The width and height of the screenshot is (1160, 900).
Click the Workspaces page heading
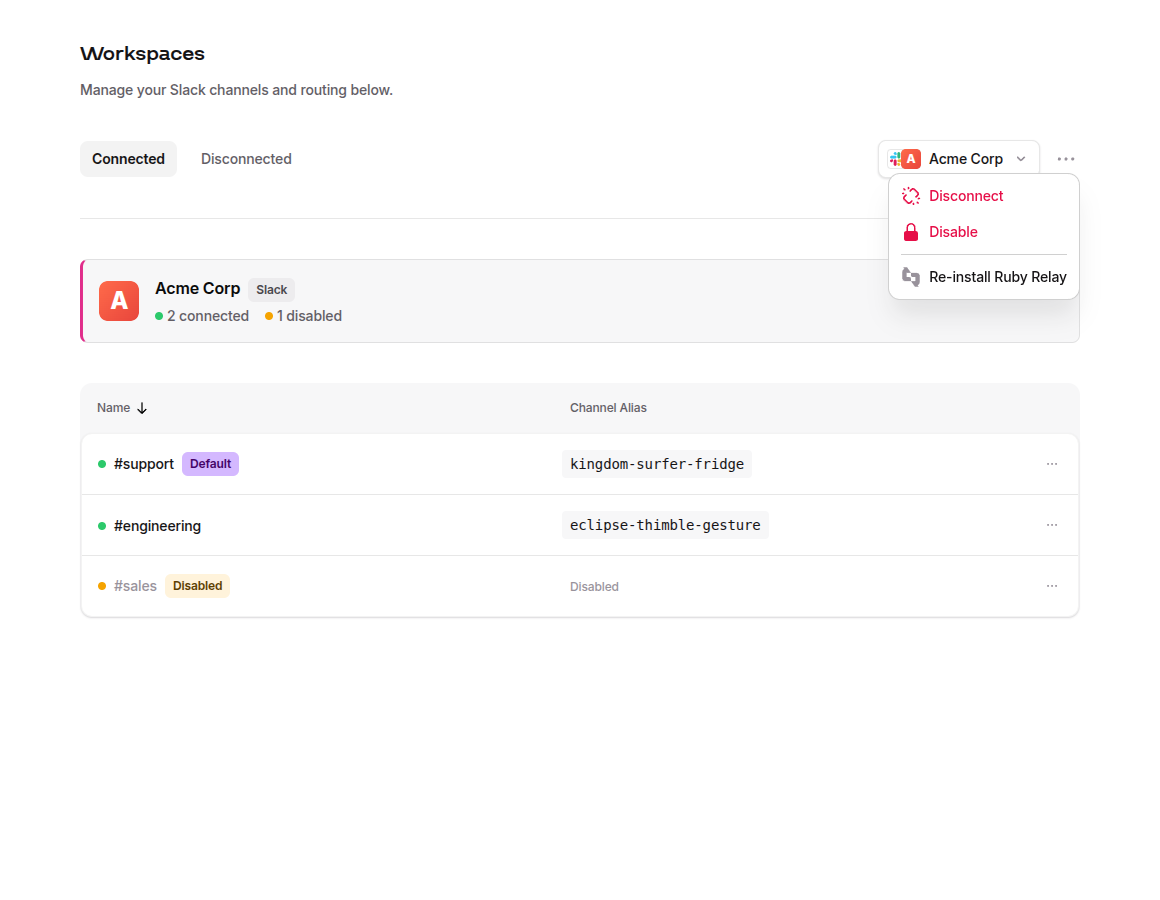(x=142, y=53)
